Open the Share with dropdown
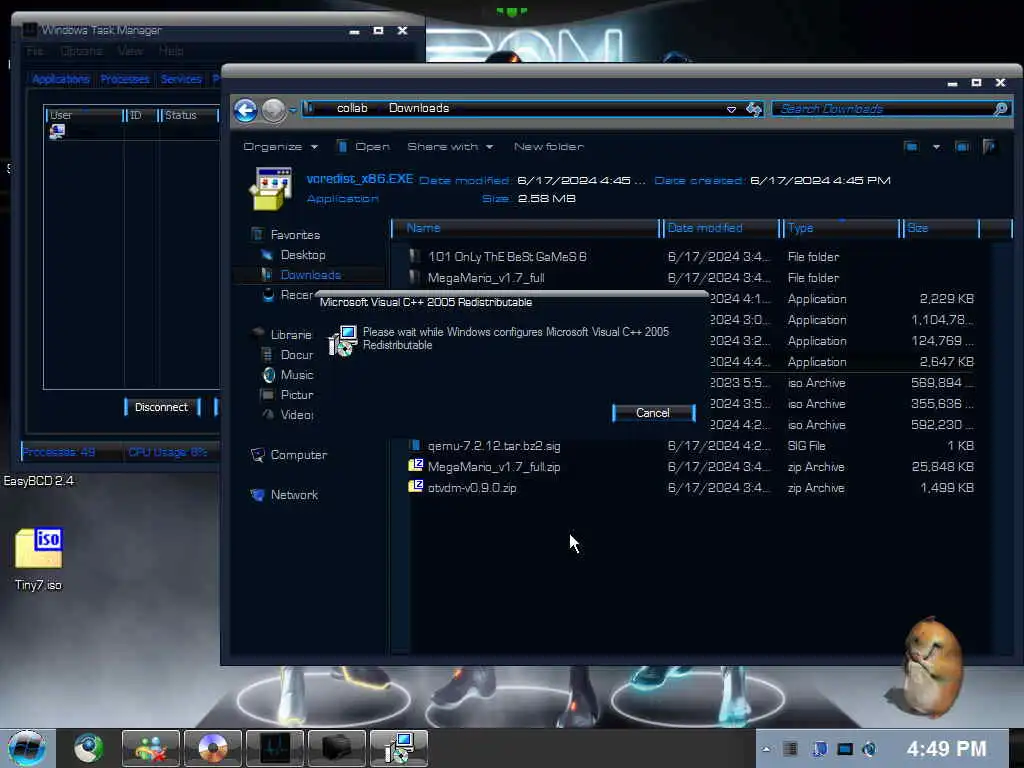The height and width of the screenshot is (768, 1024). (450, 147)
